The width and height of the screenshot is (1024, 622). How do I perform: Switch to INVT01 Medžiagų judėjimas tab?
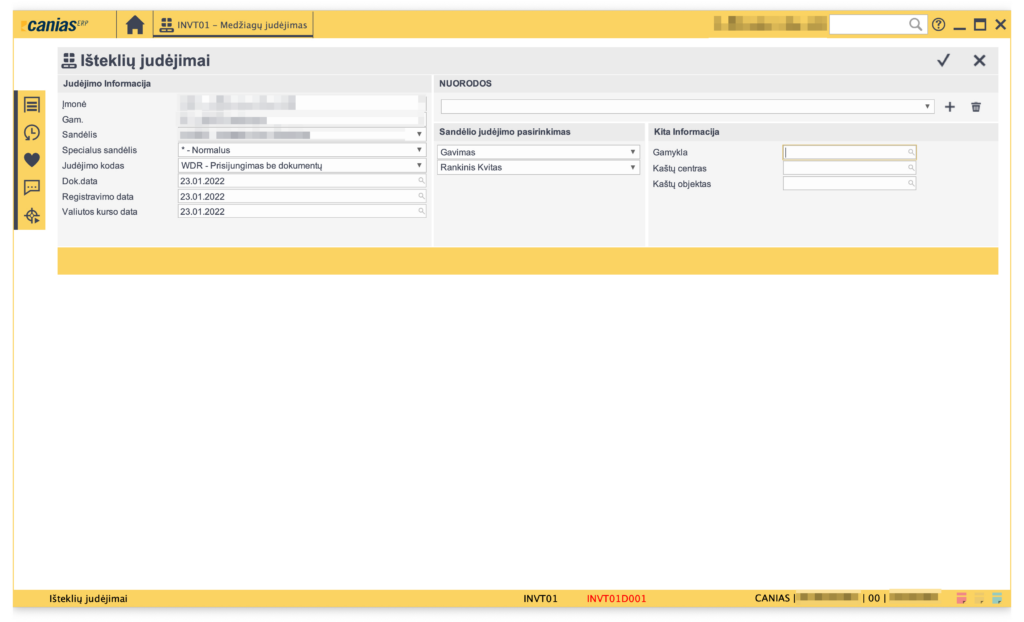[x=233, y=25]
